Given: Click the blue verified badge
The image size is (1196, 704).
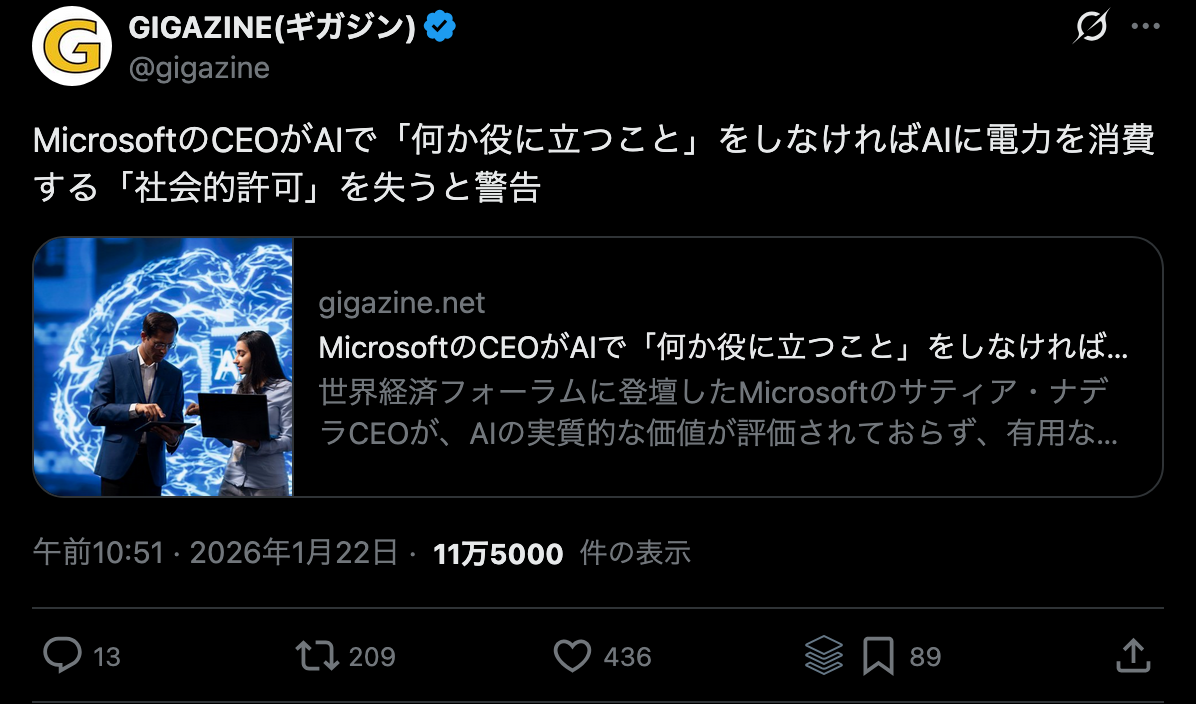Looking at the screenshot, I should point(441,28).
